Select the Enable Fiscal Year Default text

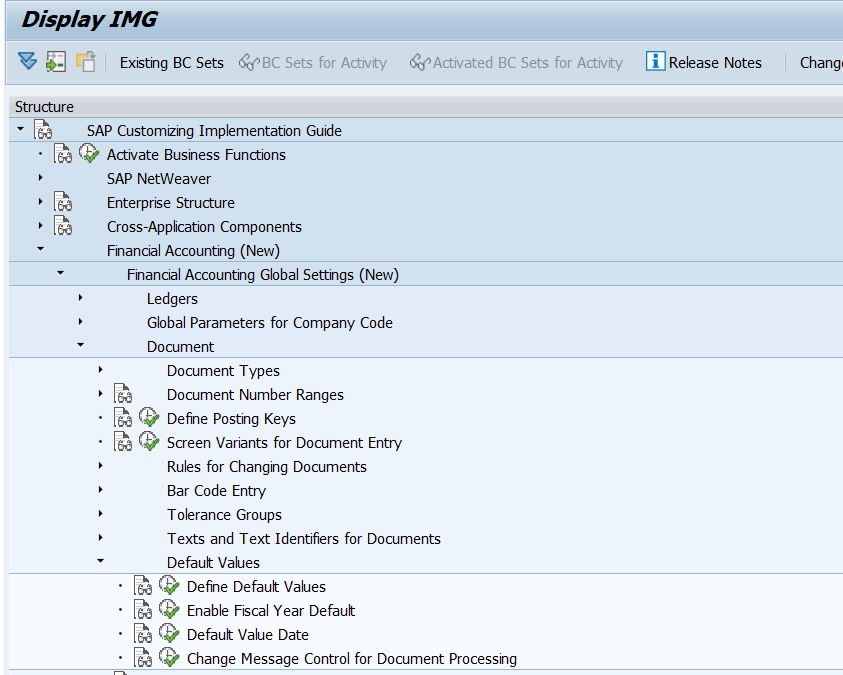[x=270, y=611]
